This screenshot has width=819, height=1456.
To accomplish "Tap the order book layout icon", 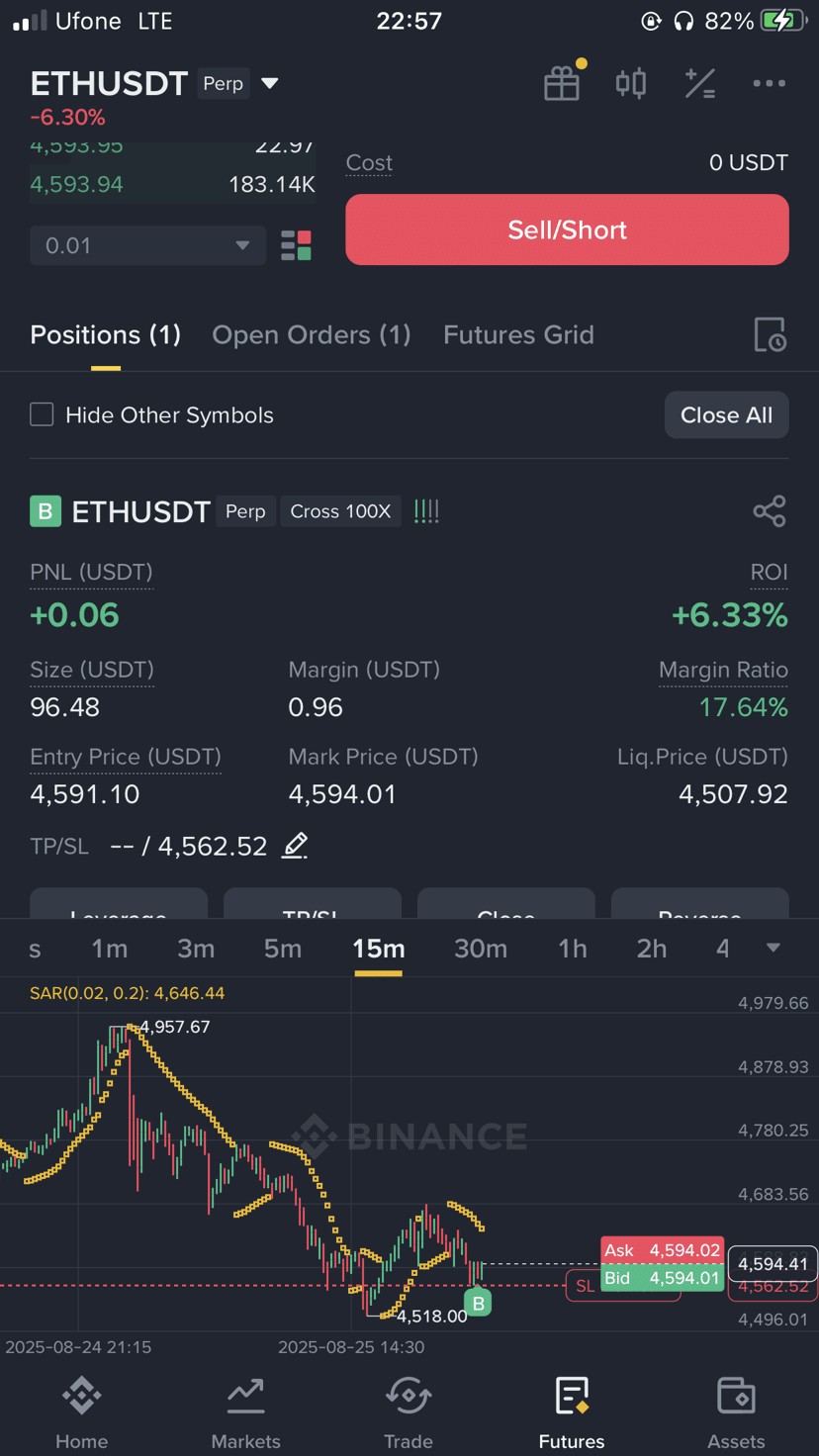I will (296, 245).
